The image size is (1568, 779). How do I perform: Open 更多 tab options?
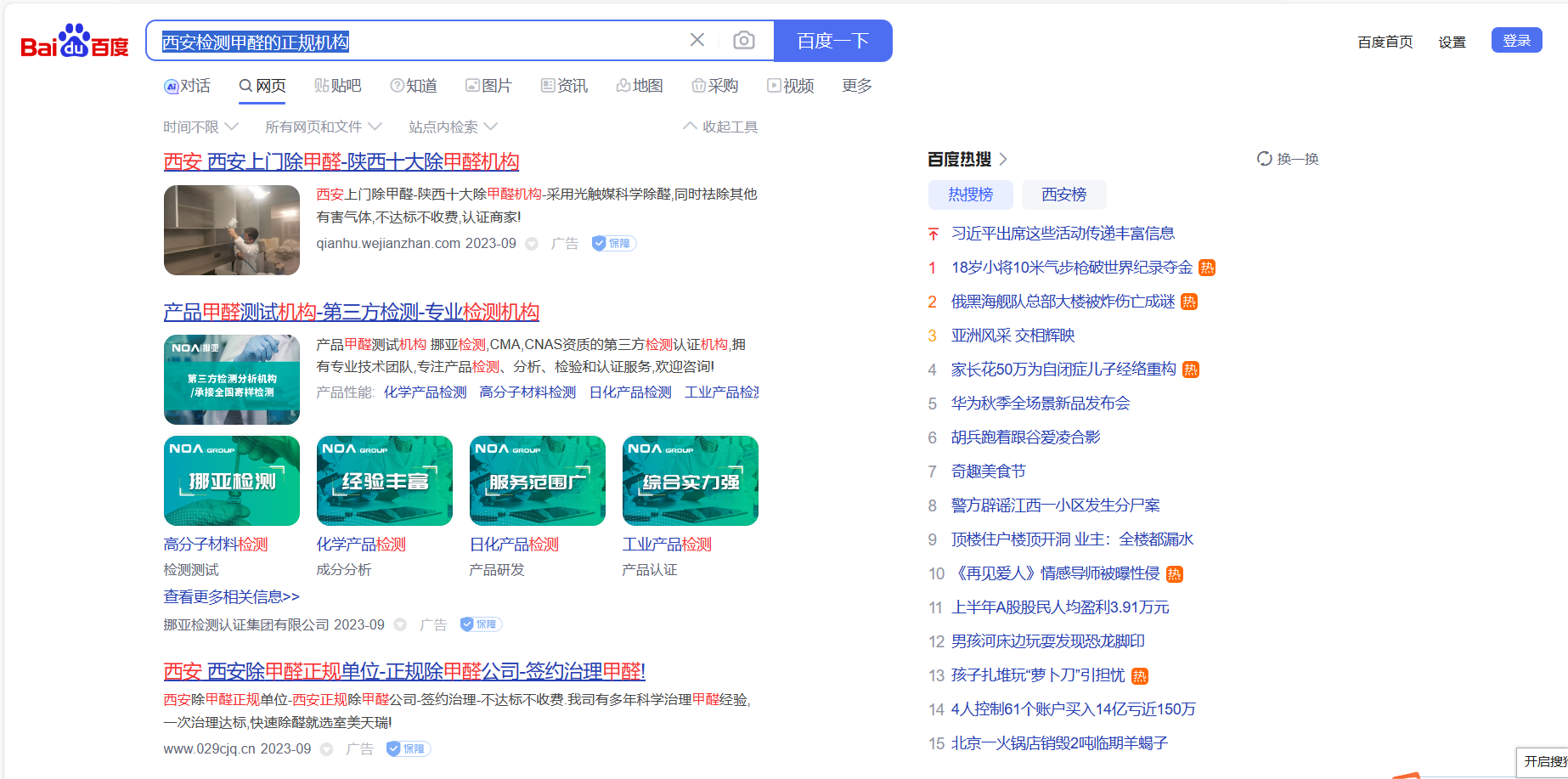point(857,86)
